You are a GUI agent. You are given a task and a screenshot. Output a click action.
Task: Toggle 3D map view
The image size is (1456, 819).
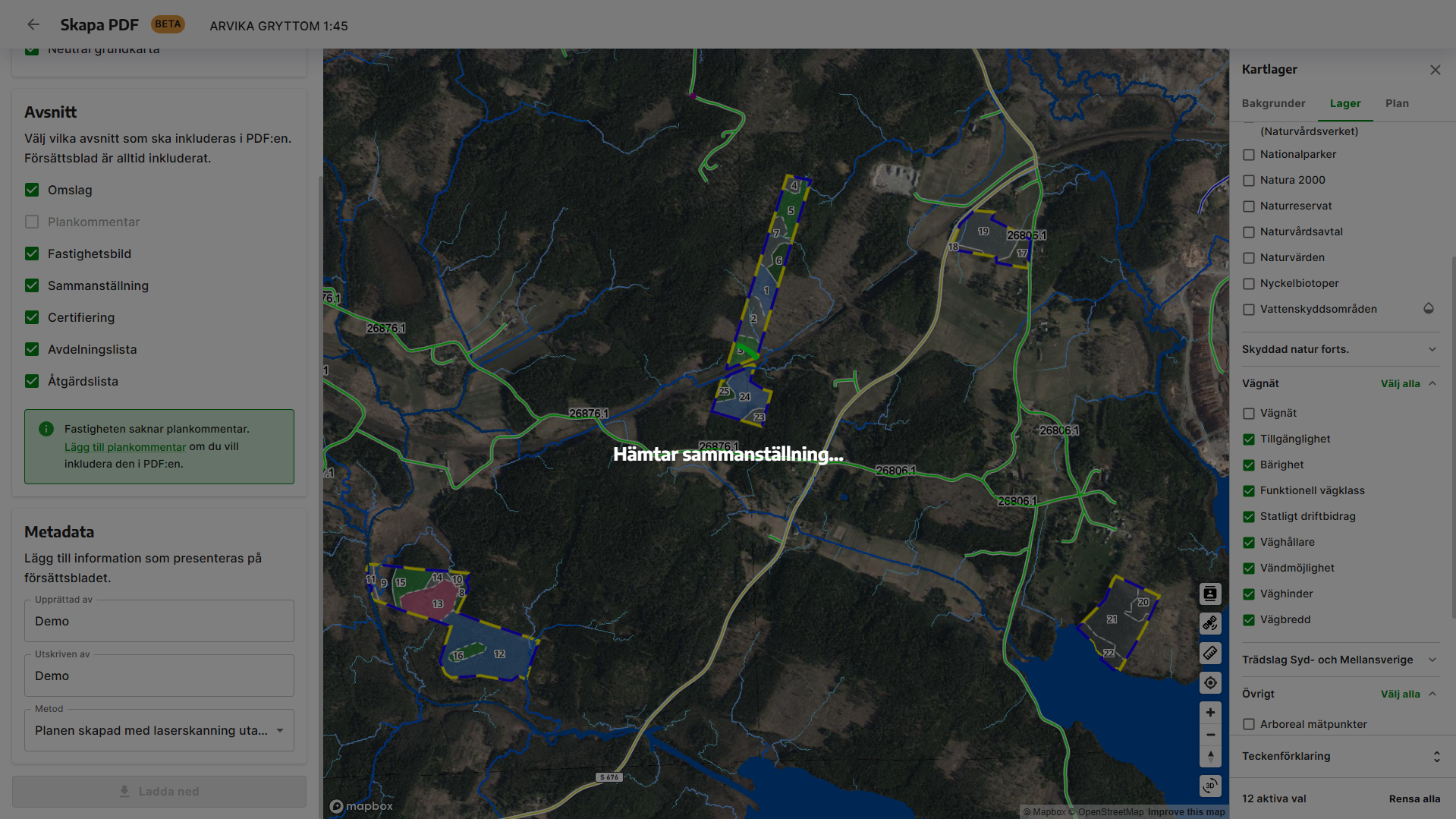pyautogui.click(x=1210, y=786)
